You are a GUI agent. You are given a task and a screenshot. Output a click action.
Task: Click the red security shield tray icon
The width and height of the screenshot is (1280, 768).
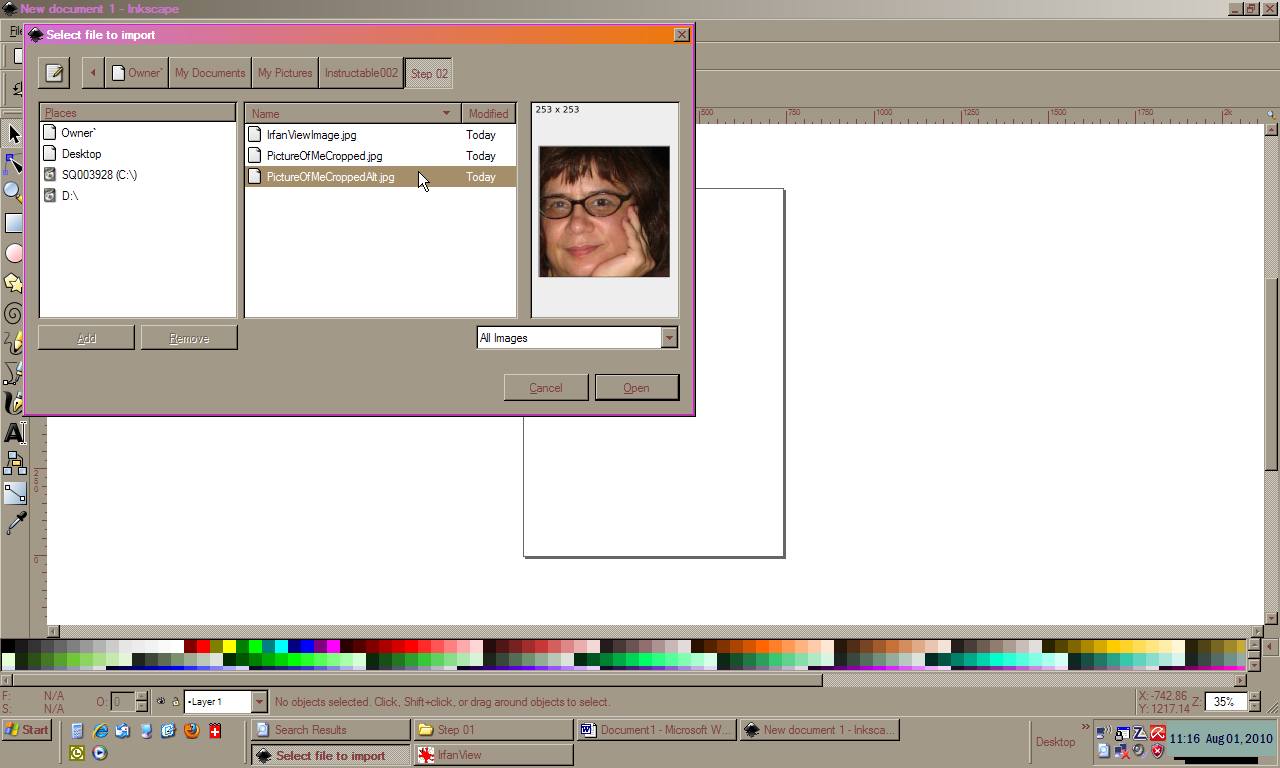click(x=1157, y=751)
